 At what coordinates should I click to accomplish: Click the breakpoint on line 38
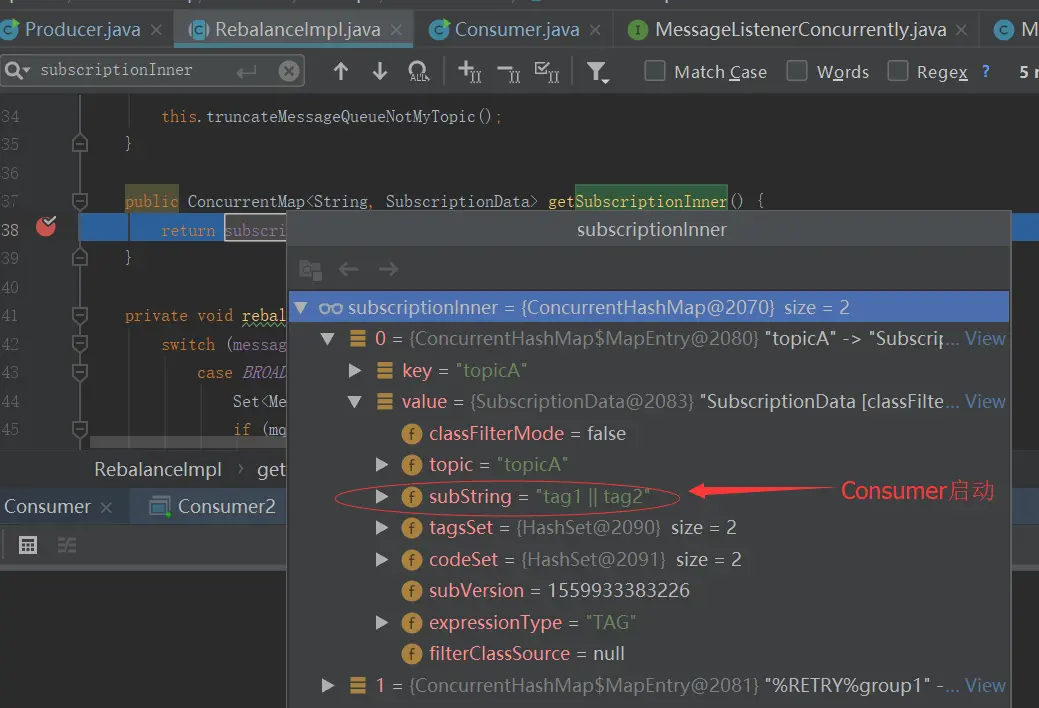pos(46,227)
